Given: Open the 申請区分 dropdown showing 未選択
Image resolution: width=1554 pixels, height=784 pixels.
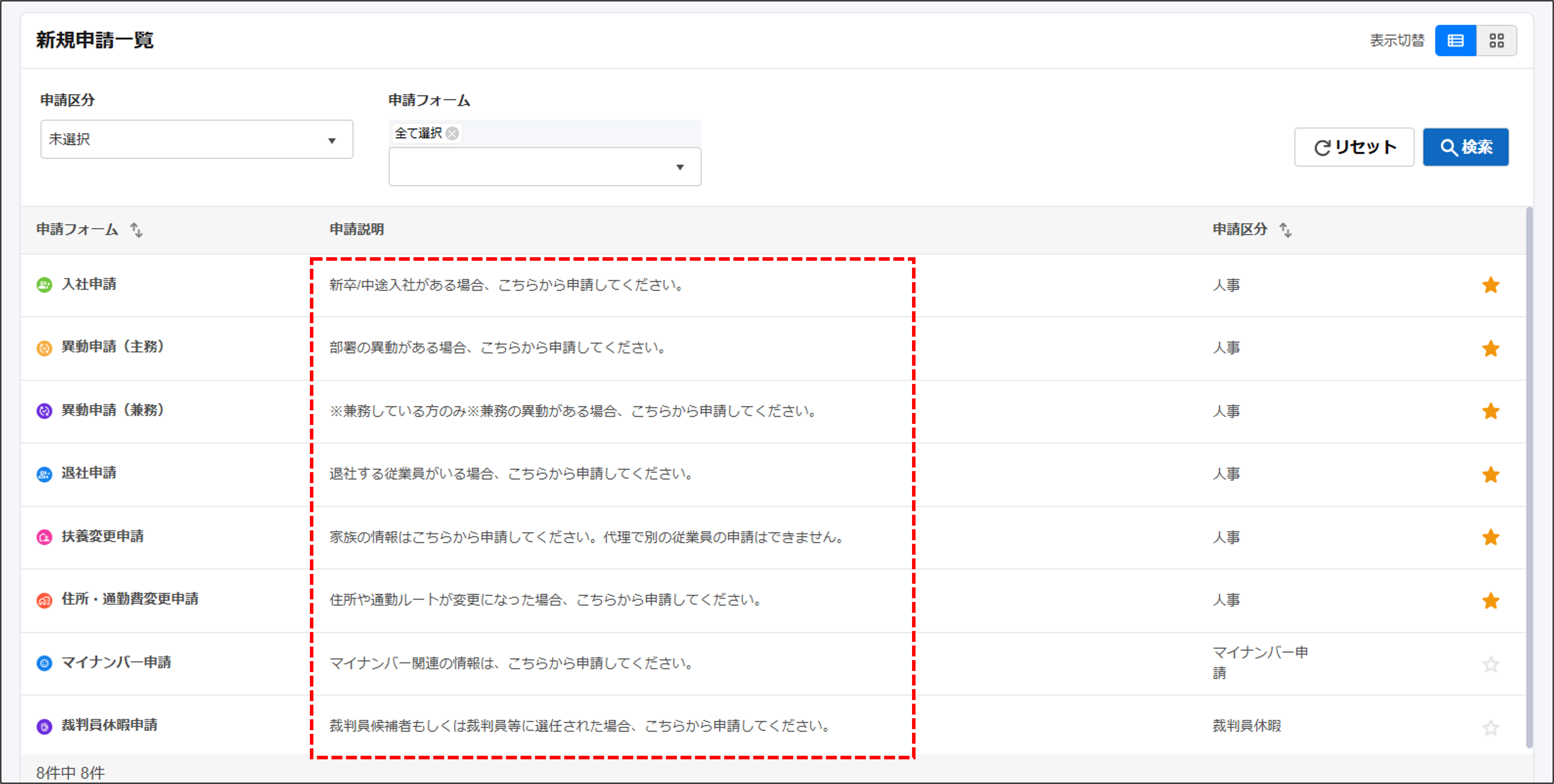Looking at the screenshot, I should click(196, 139).
